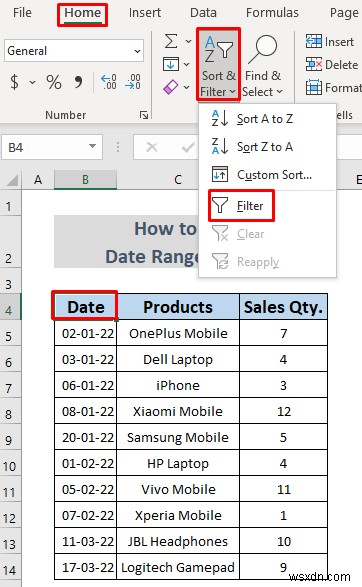Click the grayed Clear filter entry

tap(267, 234)
